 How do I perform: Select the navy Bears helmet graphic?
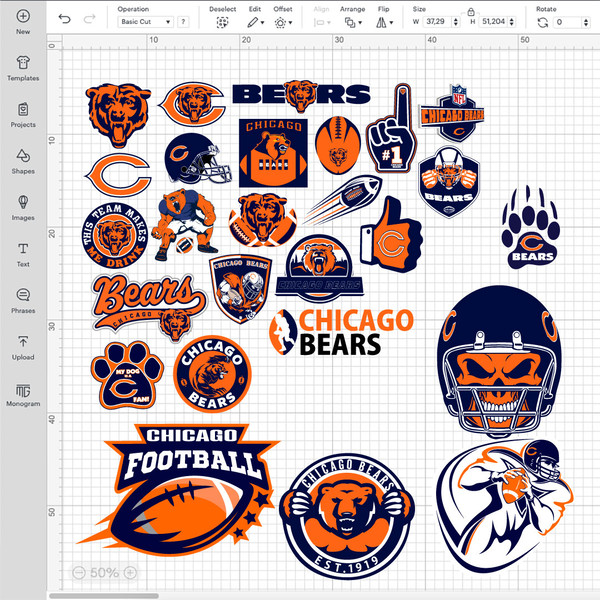pos(197,158)
